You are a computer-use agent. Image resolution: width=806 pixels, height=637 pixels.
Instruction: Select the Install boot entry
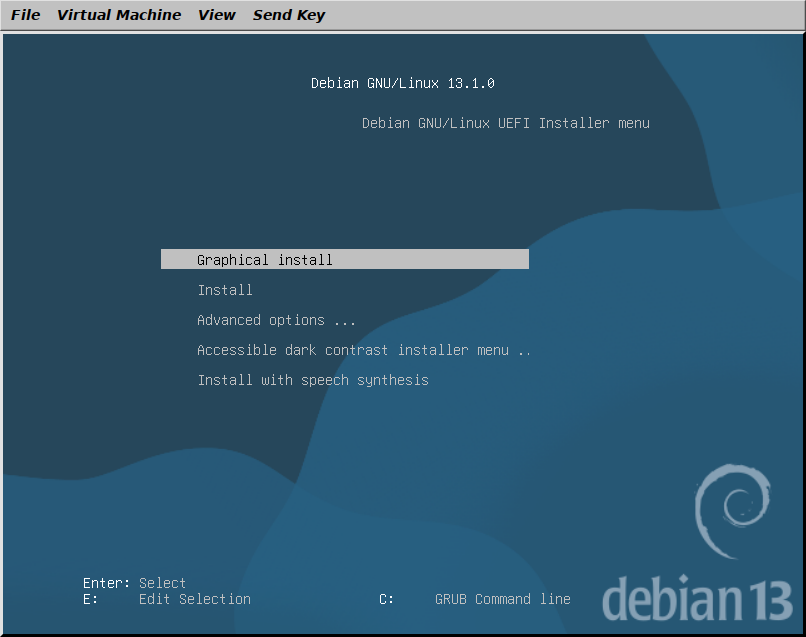point(224,289)
